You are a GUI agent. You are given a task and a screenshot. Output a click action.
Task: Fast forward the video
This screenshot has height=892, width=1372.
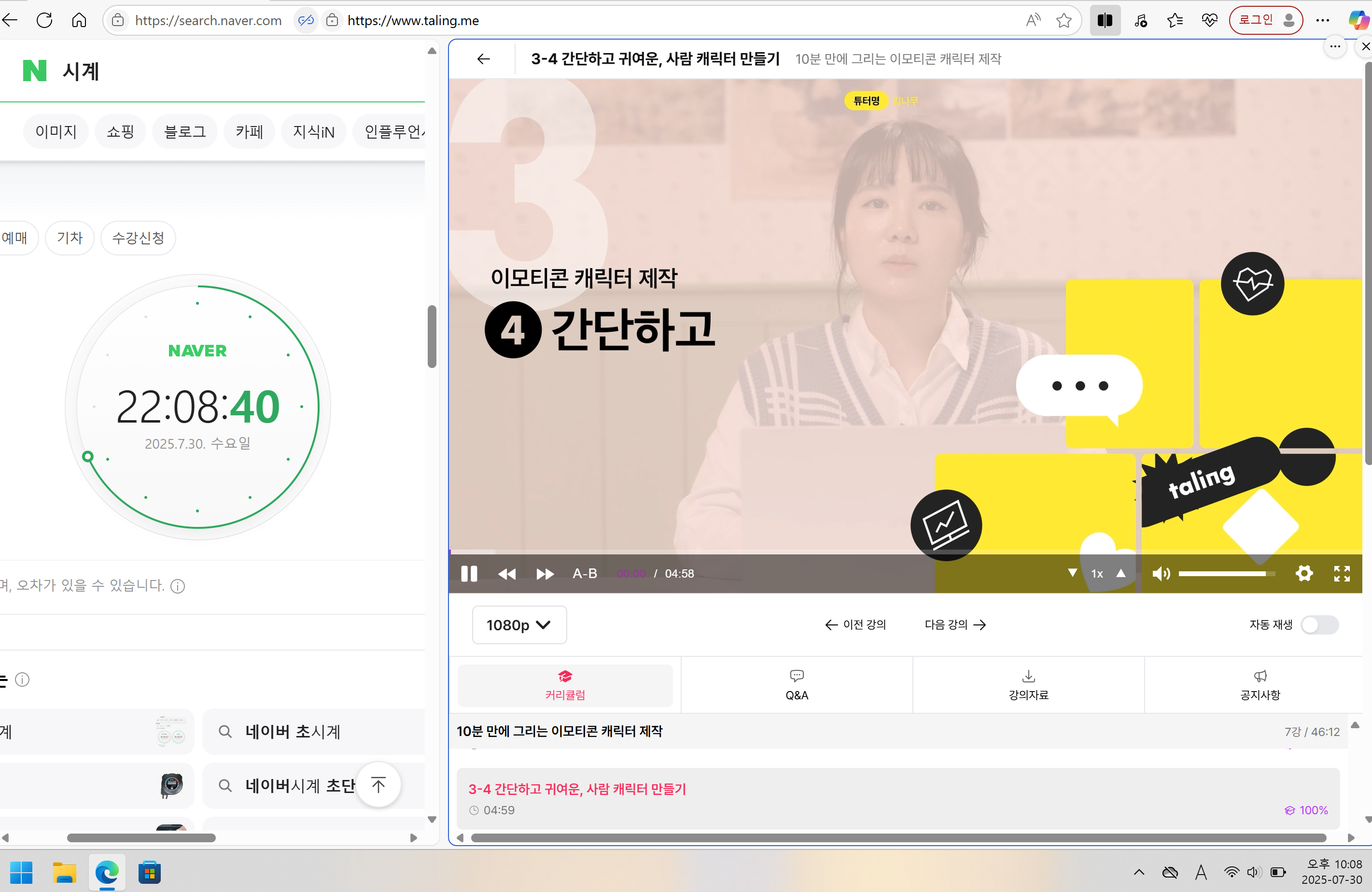pos(544,574)
